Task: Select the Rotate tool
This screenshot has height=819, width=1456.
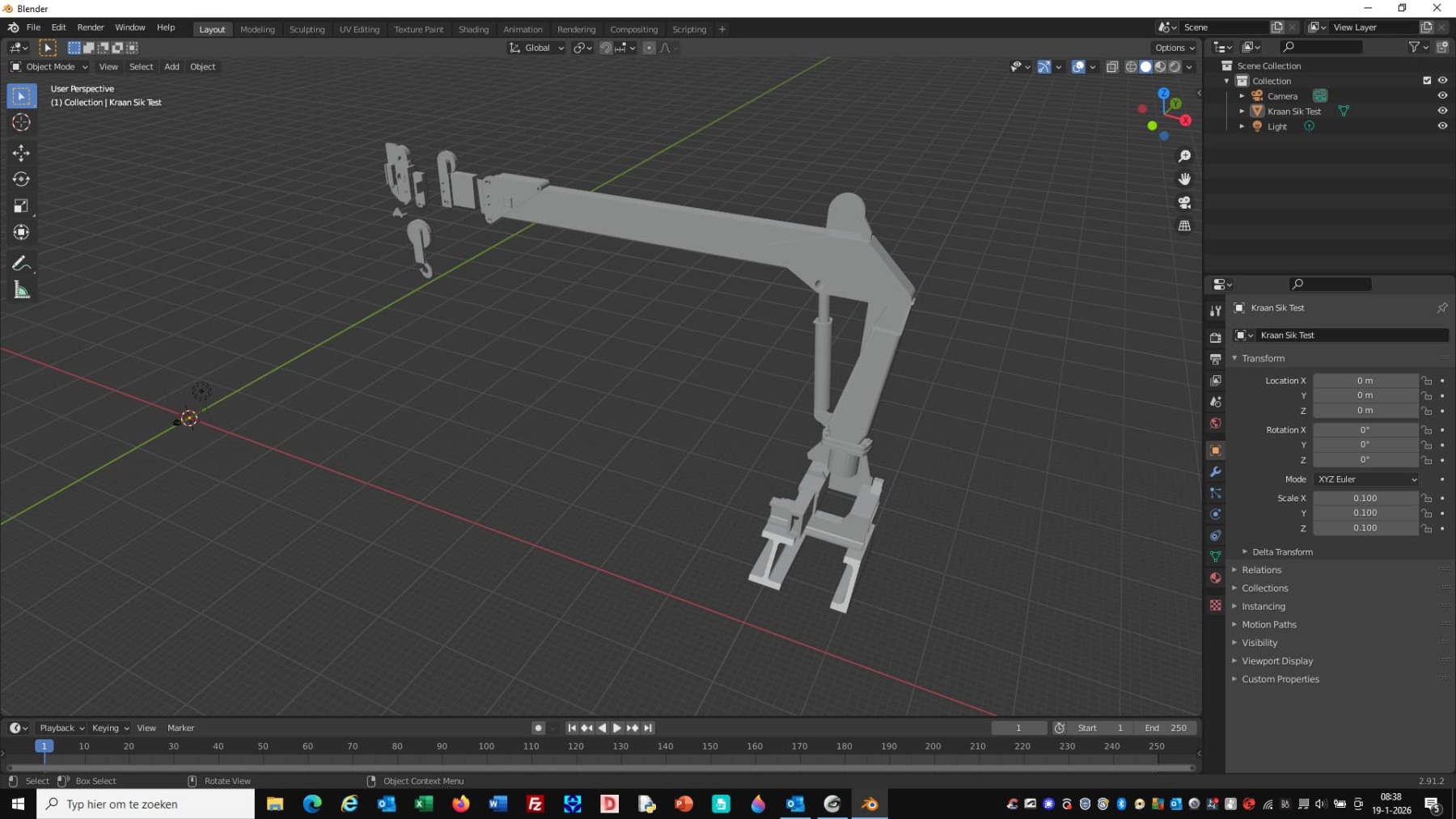Action: (21, 179)
